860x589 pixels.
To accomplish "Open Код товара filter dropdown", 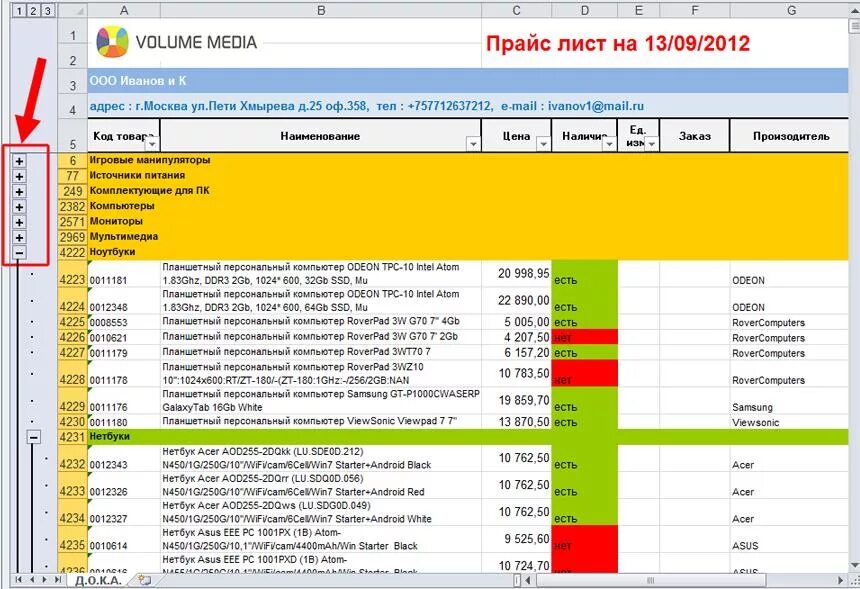I will pos(152,144).
